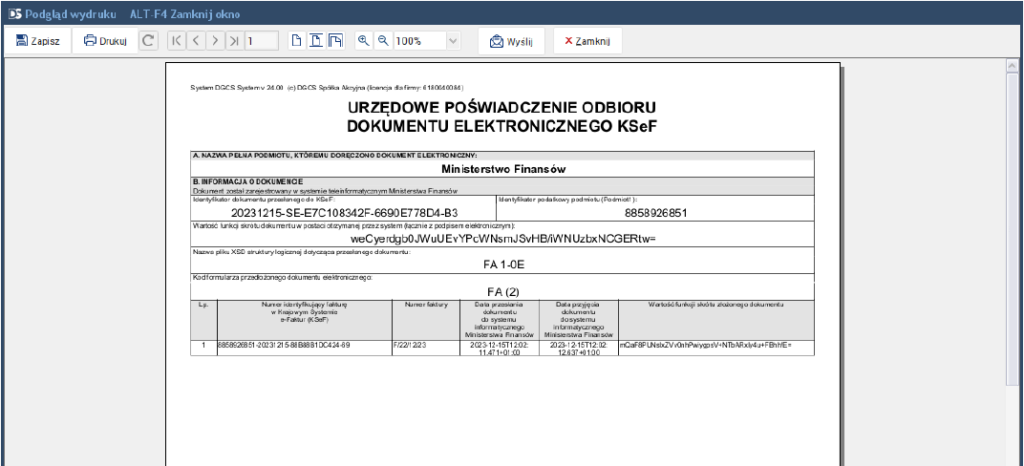Image resolution: width=1024 pixels, height=466 pixels.
Task: Click the DS application icon in title bar
Action: [14, 14]
